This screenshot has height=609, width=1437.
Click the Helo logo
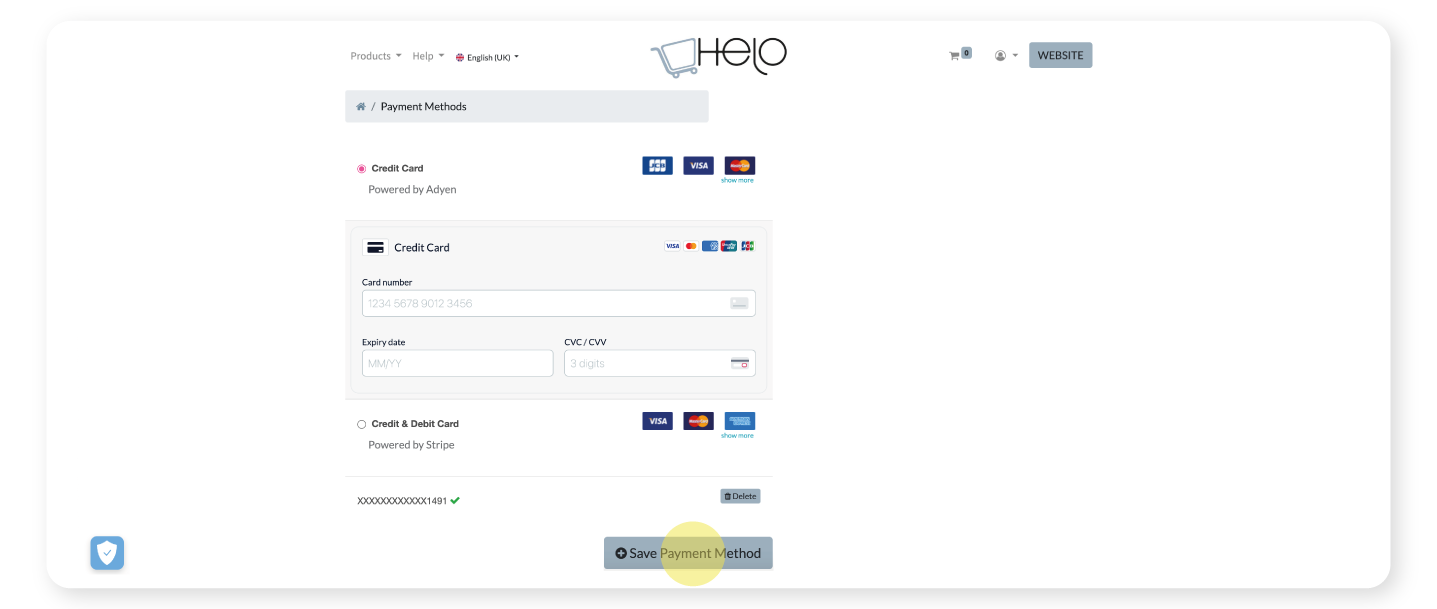point(718,56)
